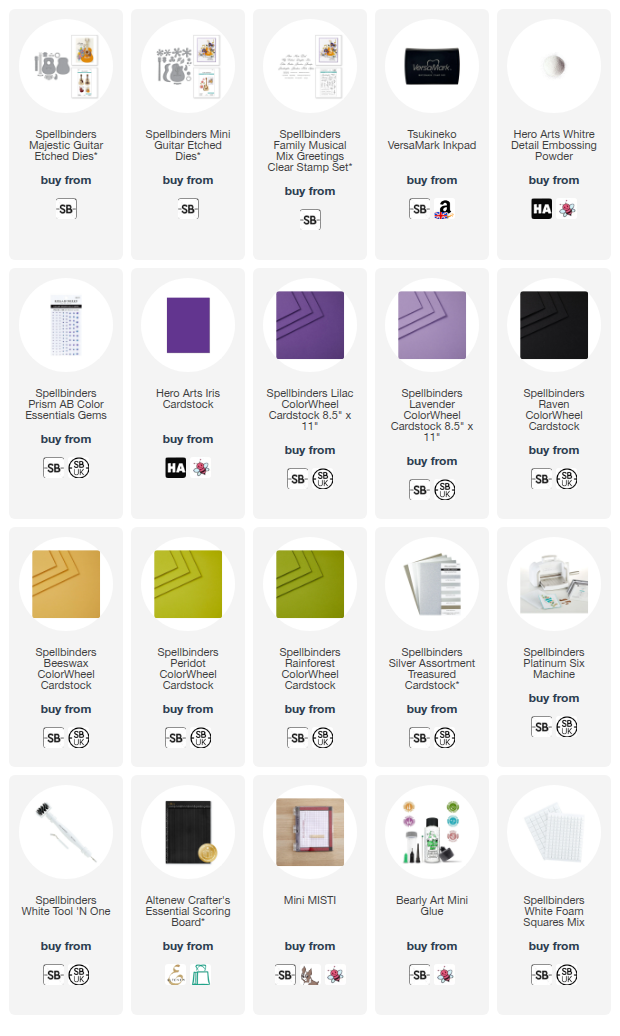The width and height of the screenshot is (620, 1036).
Task: Click the Lavender ColorWheel Cardstock thumbnail
Action: 432,325
